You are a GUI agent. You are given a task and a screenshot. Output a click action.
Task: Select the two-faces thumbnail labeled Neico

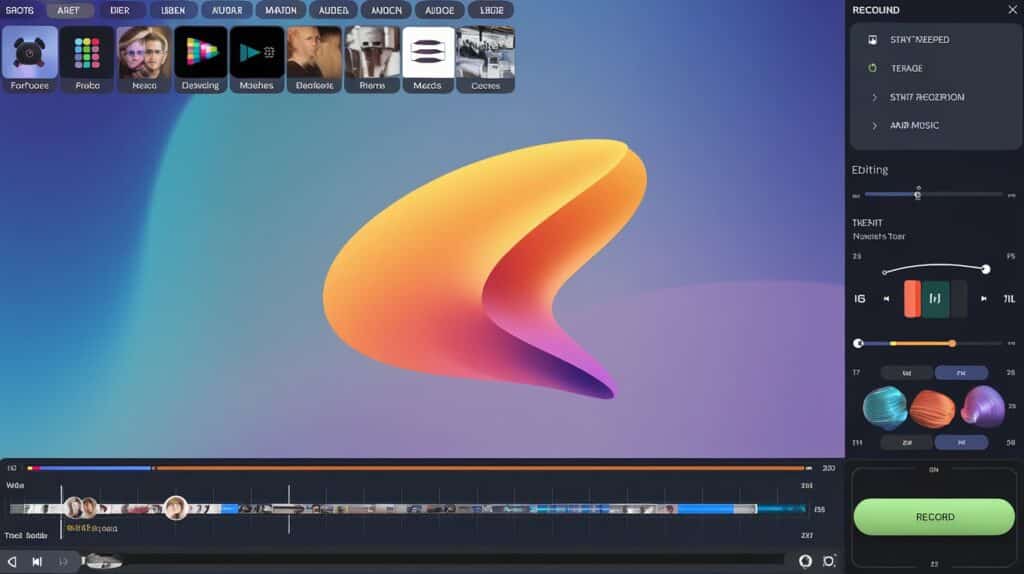[144, 59]
